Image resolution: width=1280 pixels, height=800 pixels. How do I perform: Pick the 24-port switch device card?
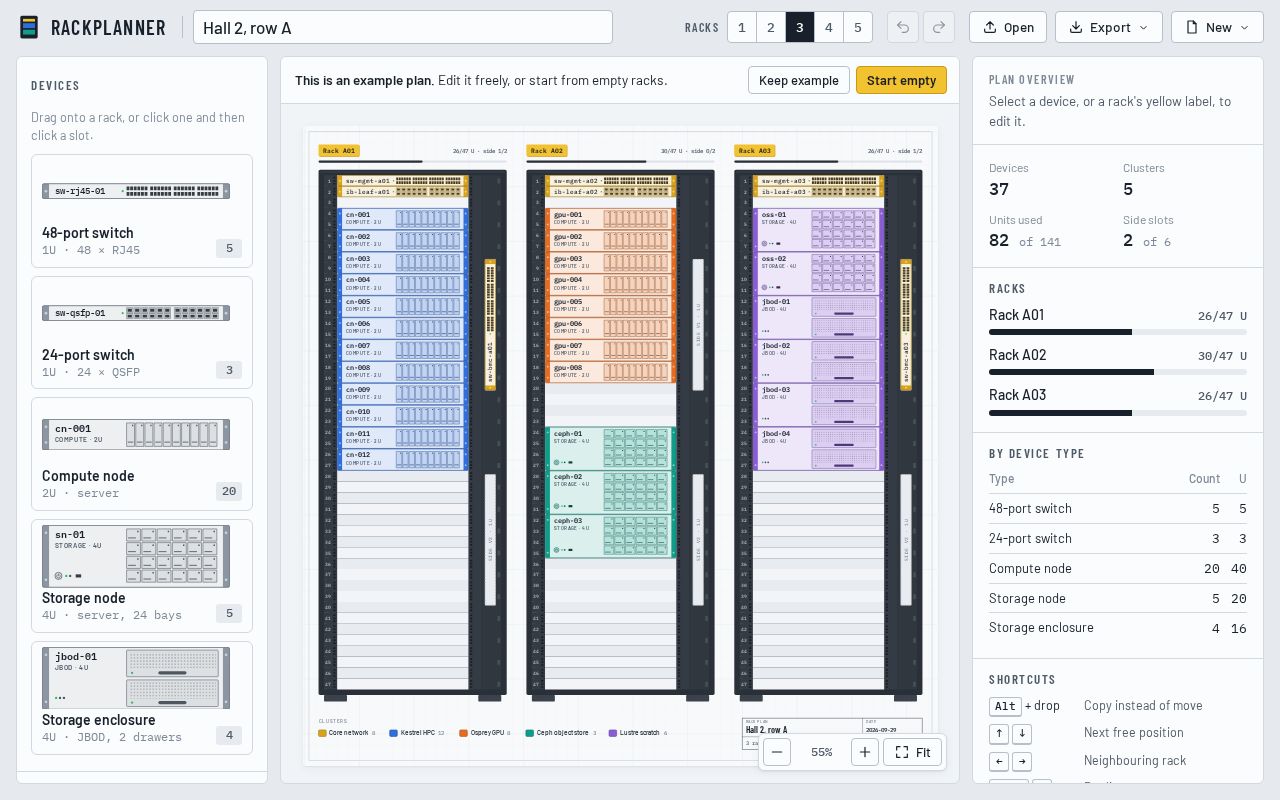click(x=142, y=333)
